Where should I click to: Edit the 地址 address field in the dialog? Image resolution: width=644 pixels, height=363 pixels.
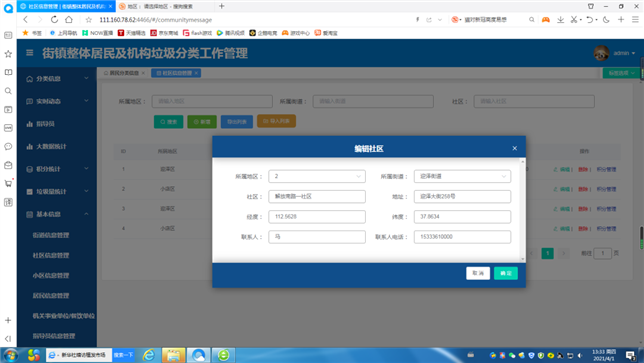[462, 196]
